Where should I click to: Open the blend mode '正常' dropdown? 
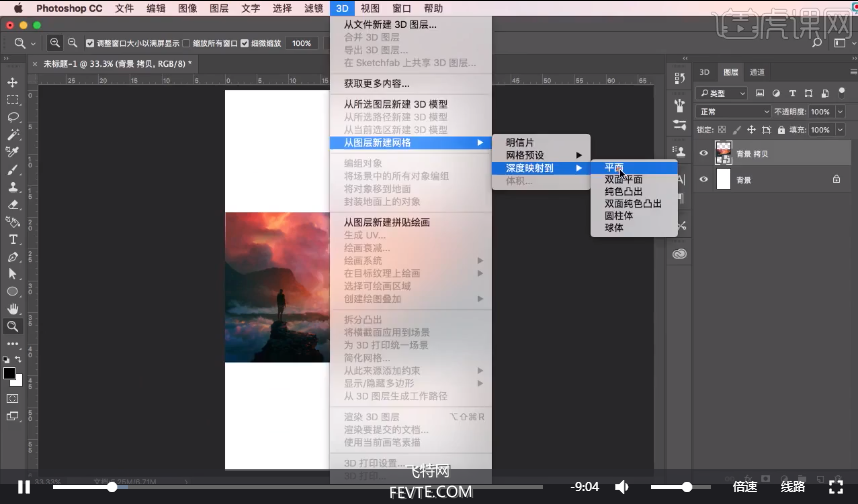click(x=733, y=111)
